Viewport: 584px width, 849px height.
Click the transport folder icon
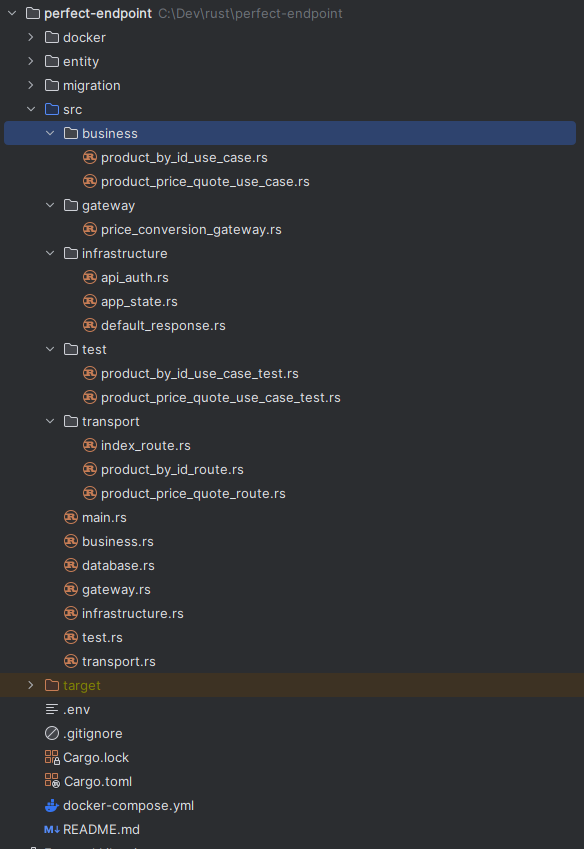[x=71, y=421]
